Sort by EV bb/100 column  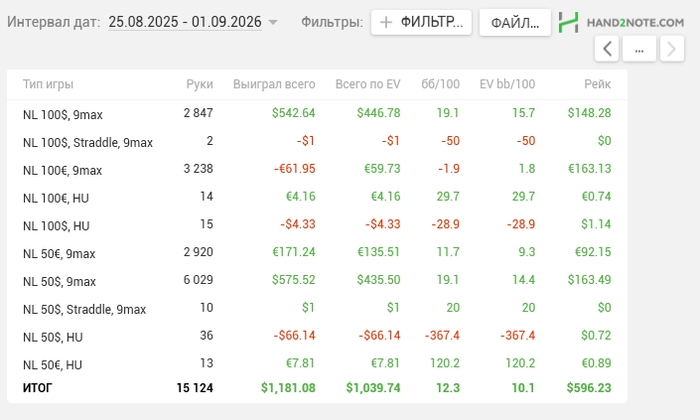(507, 85)
